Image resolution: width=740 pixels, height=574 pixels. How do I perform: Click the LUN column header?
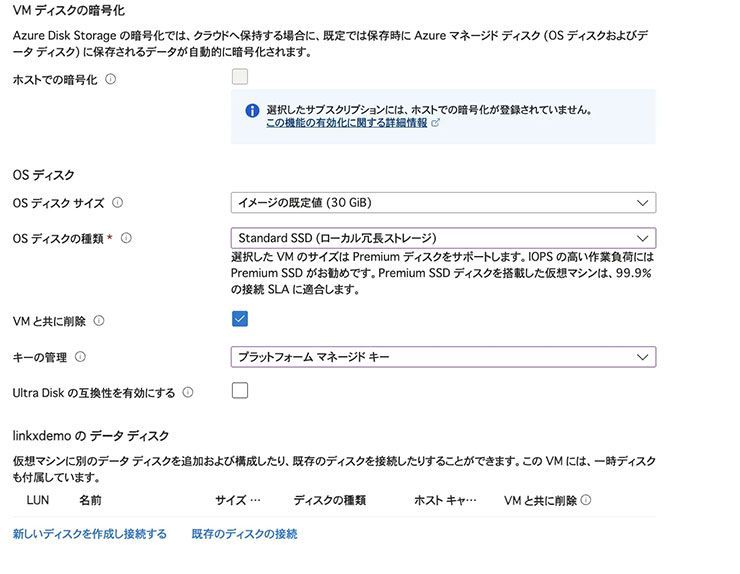tap(38, 500)
